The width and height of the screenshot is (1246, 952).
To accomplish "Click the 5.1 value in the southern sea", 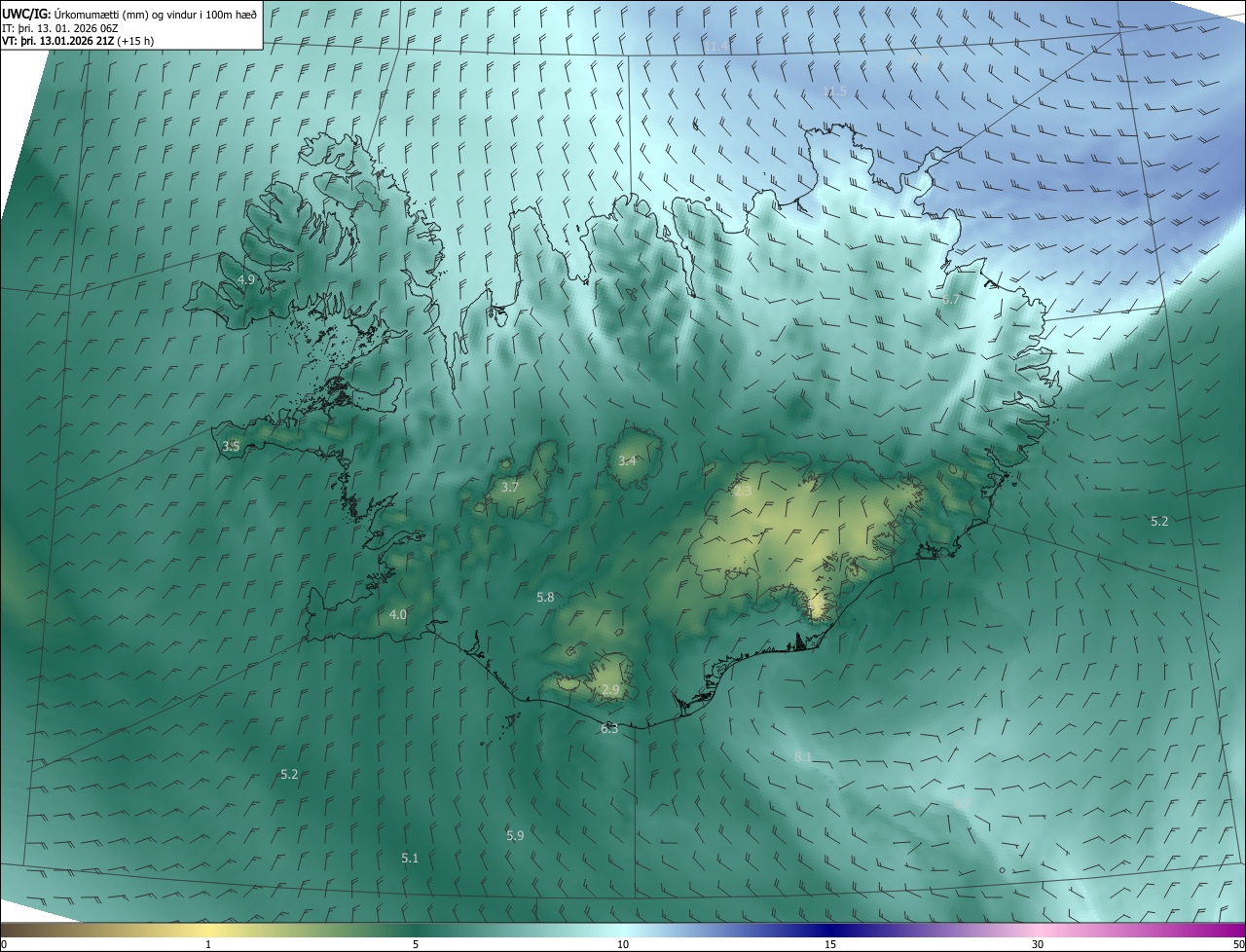I will [x=410, y=858].
